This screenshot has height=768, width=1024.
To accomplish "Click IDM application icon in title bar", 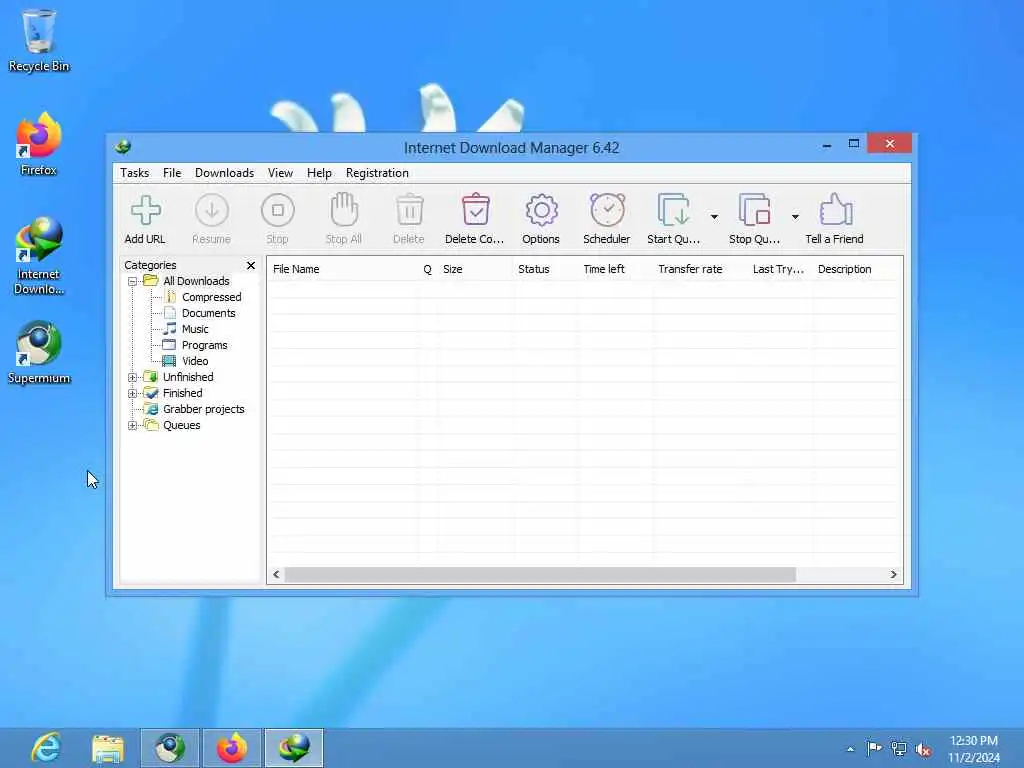I will (123, 147).
